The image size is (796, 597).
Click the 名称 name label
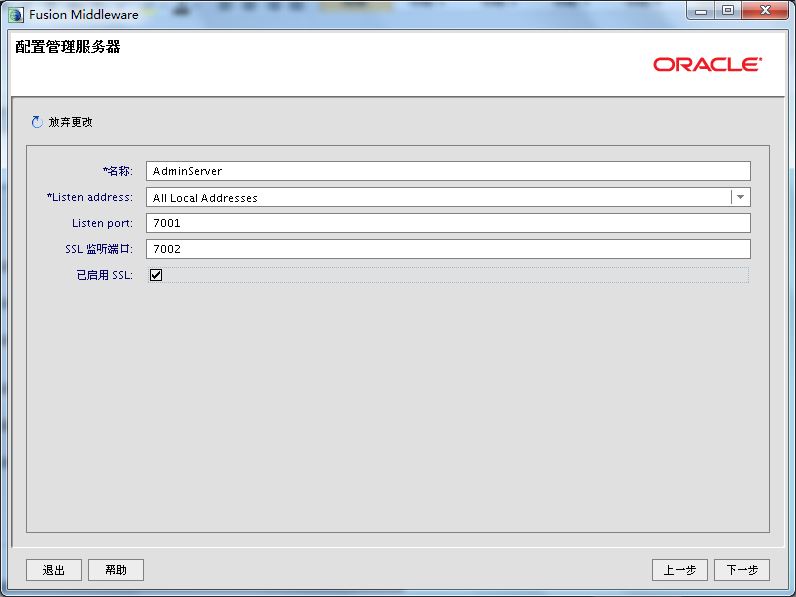118,171
